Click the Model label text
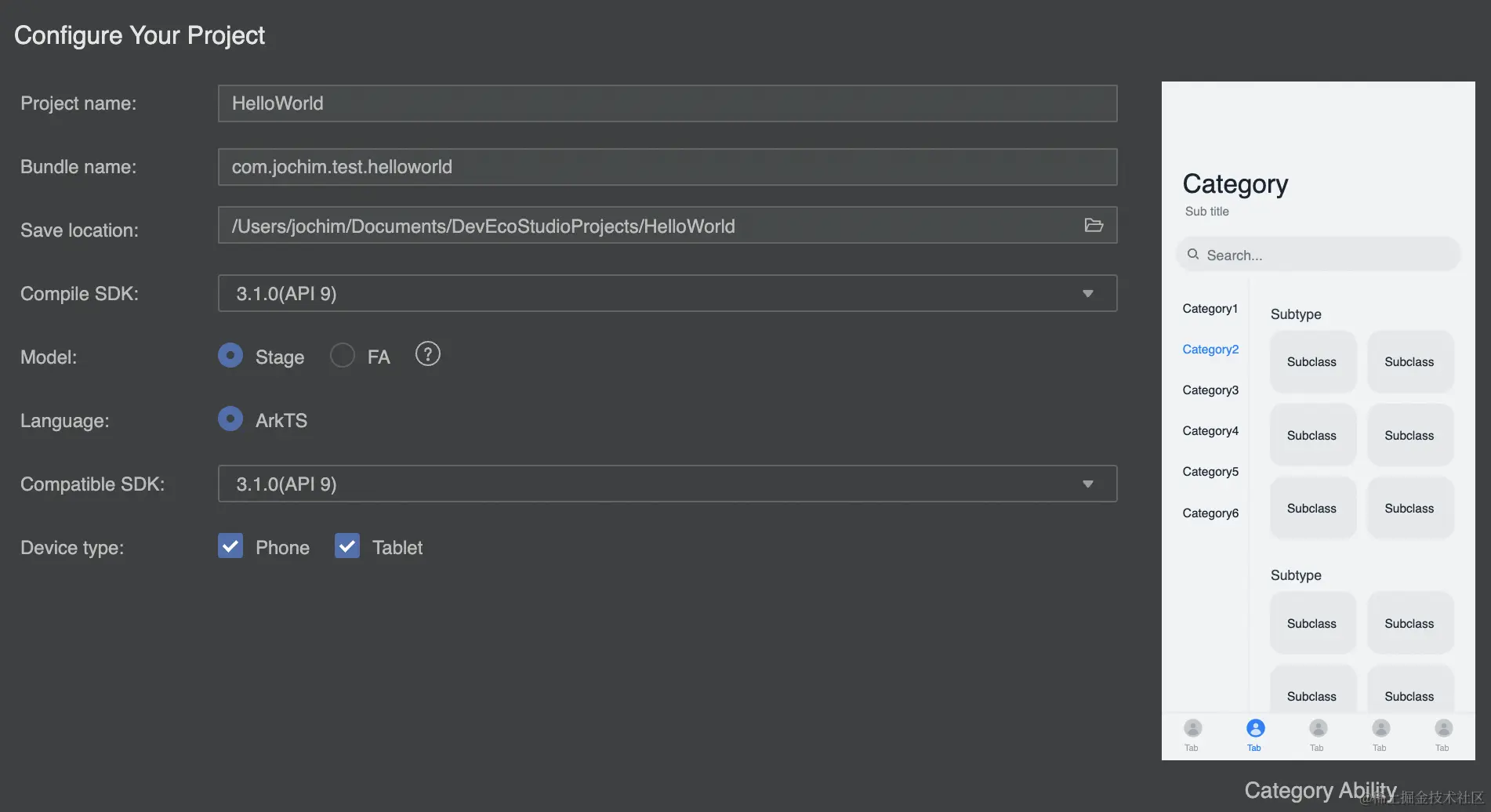The height and width of the screenshot is (812, 1491). [49, 357]
